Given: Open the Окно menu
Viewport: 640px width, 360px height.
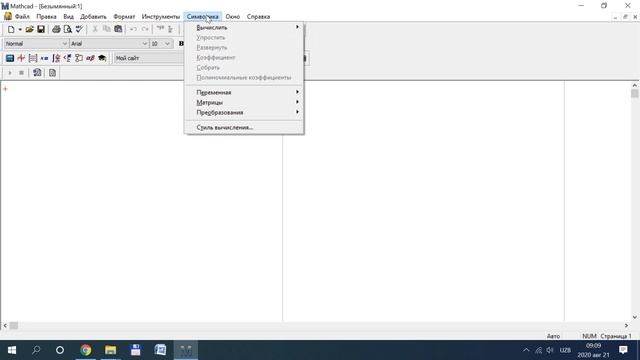Looking at the screenshot, I should point(233,17).
